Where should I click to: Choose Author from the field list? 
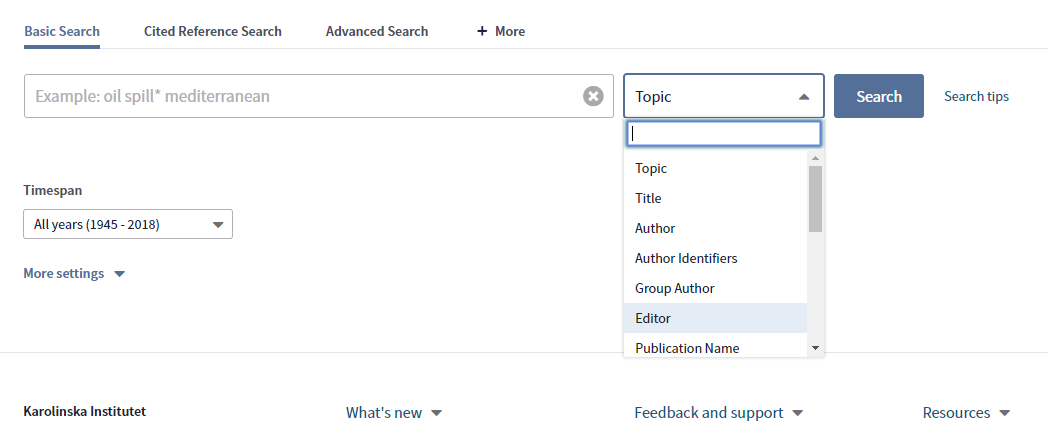point(716,228)
